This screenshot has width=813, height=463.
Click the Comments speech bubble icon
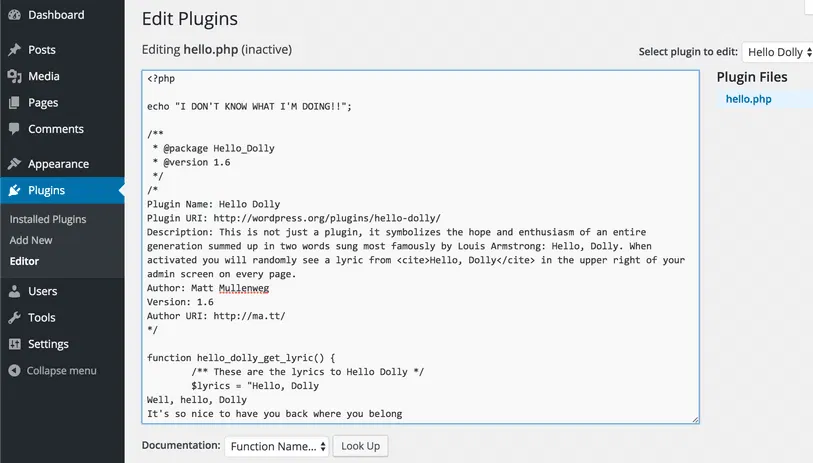pyautogui.click(x=15, y=129)
